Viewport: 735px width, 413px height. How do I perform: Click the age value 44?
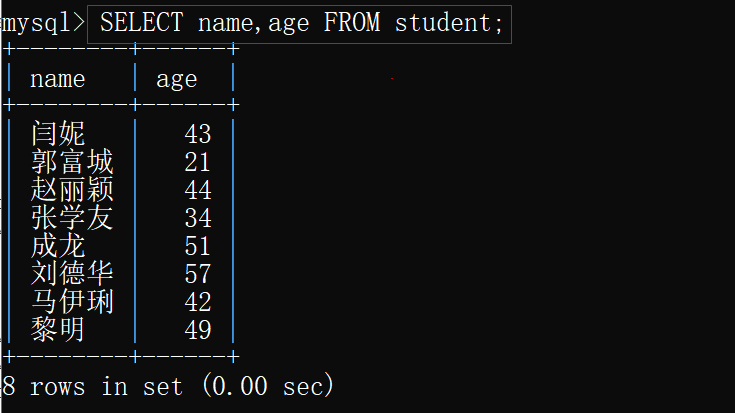pos(198,189)
